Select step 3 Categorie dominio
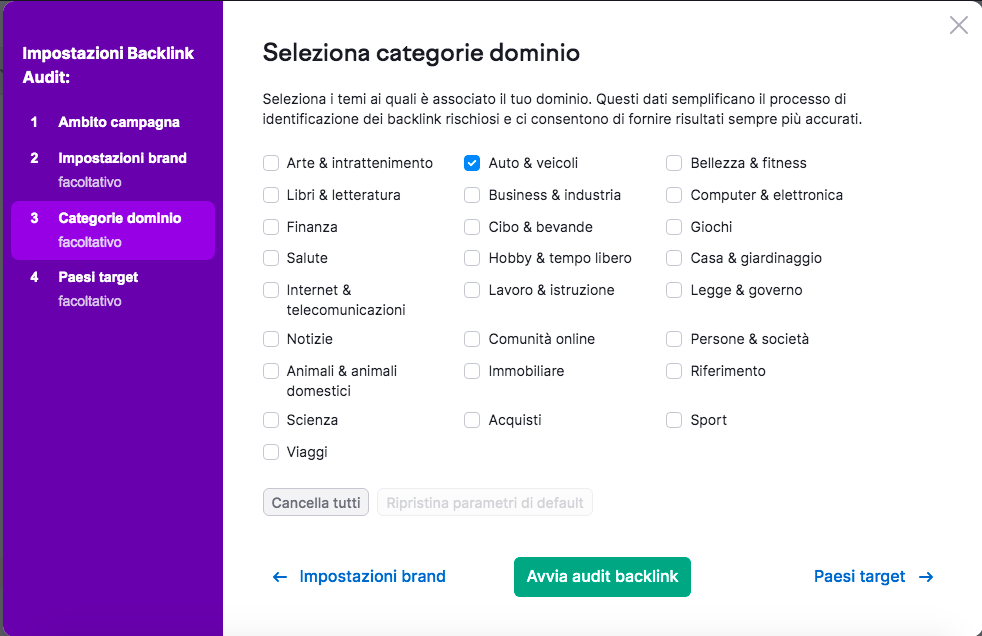Image resolution: width=982 pixels, height=636 pixels. (x=119, y=218)
